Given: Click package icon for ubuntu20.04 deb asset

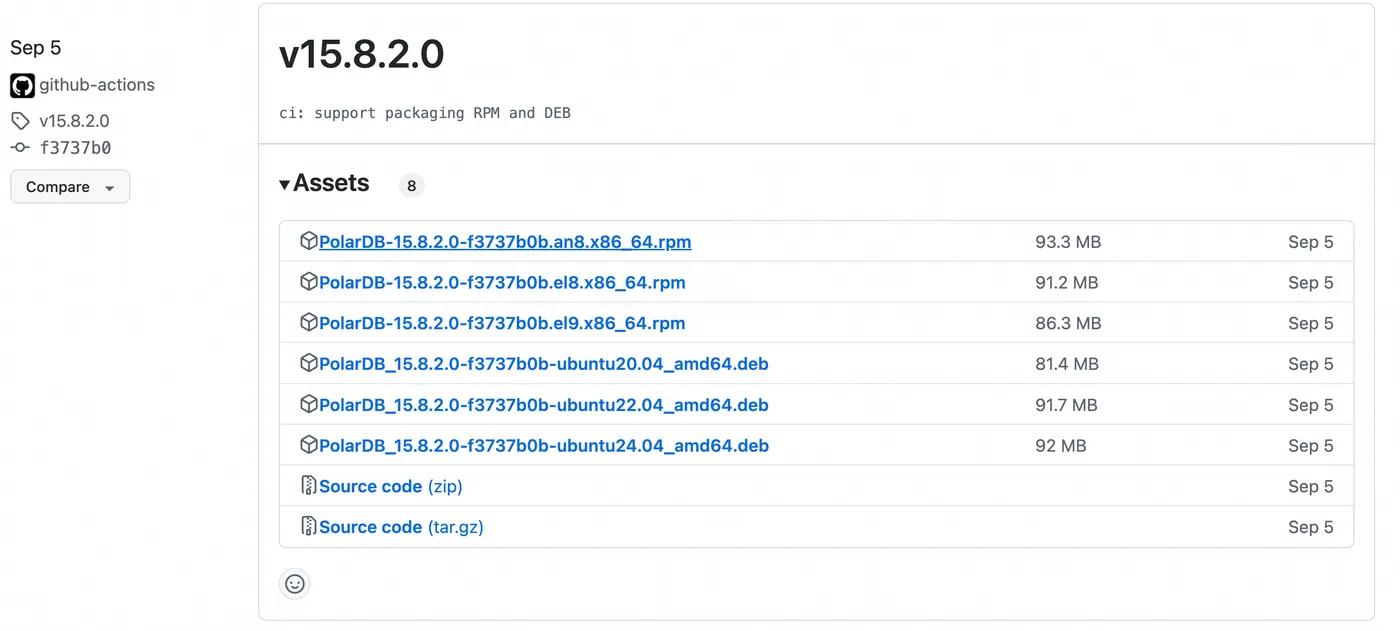Looking at the screenshot, I should (309, 363).
